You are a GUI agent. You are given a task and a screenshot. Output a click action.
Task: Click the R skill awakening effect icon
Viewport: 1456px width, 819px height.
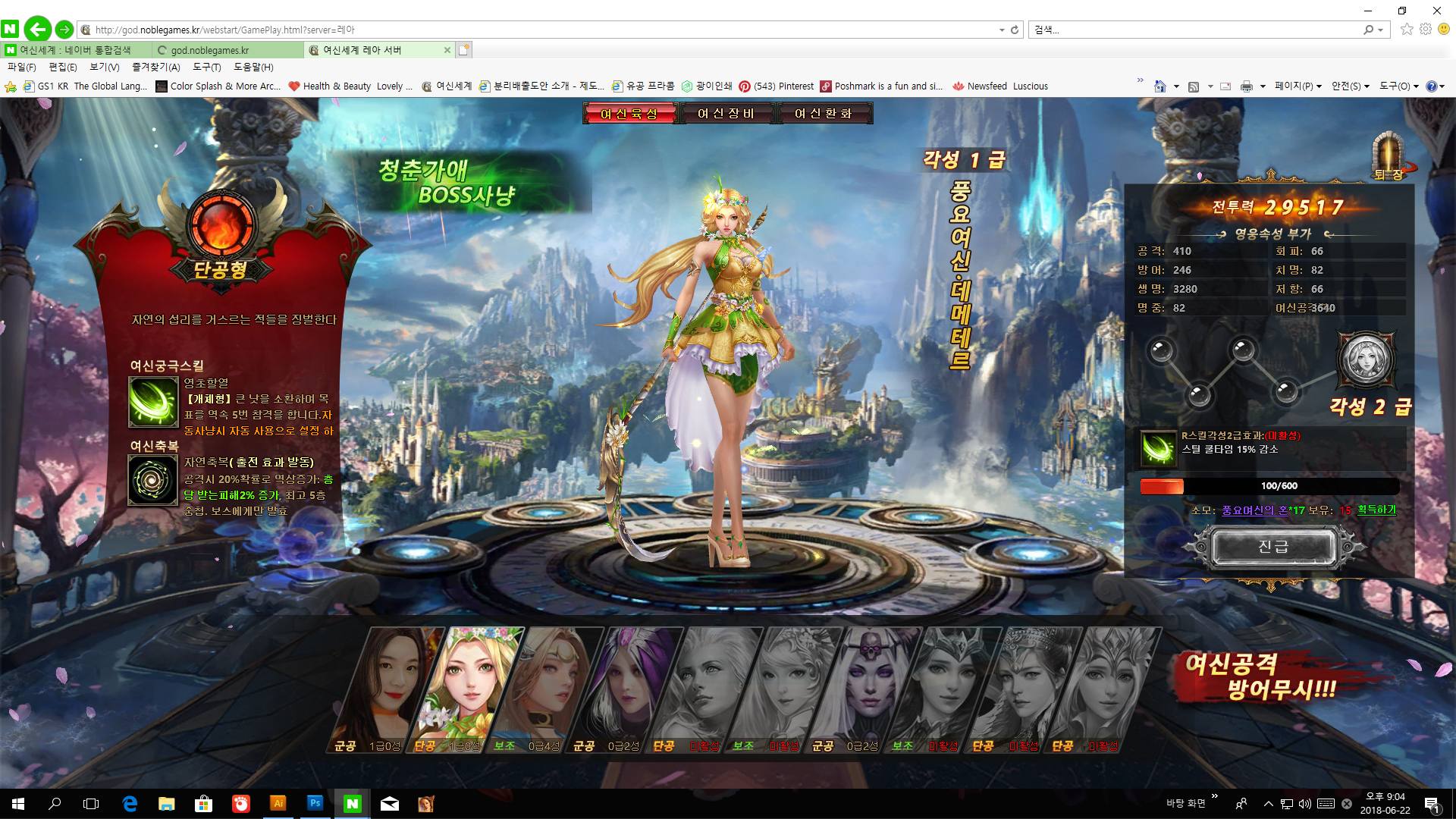[1158, 448]
